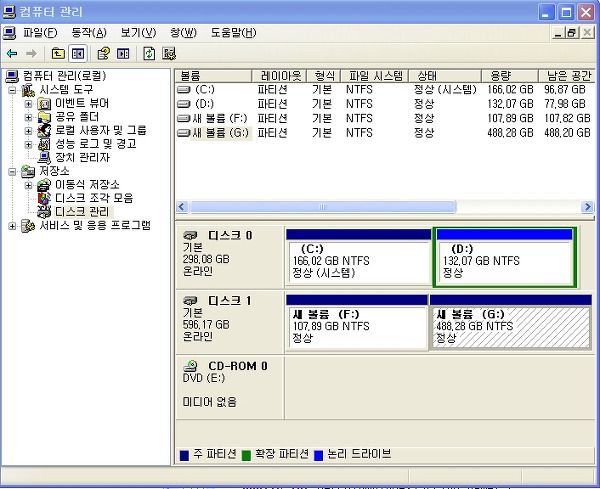Image resolution: width=600 pixels, height=489 pixels.
Task: Expand the 이벤트 뷰어 node
Action: (x=28, y=104)
